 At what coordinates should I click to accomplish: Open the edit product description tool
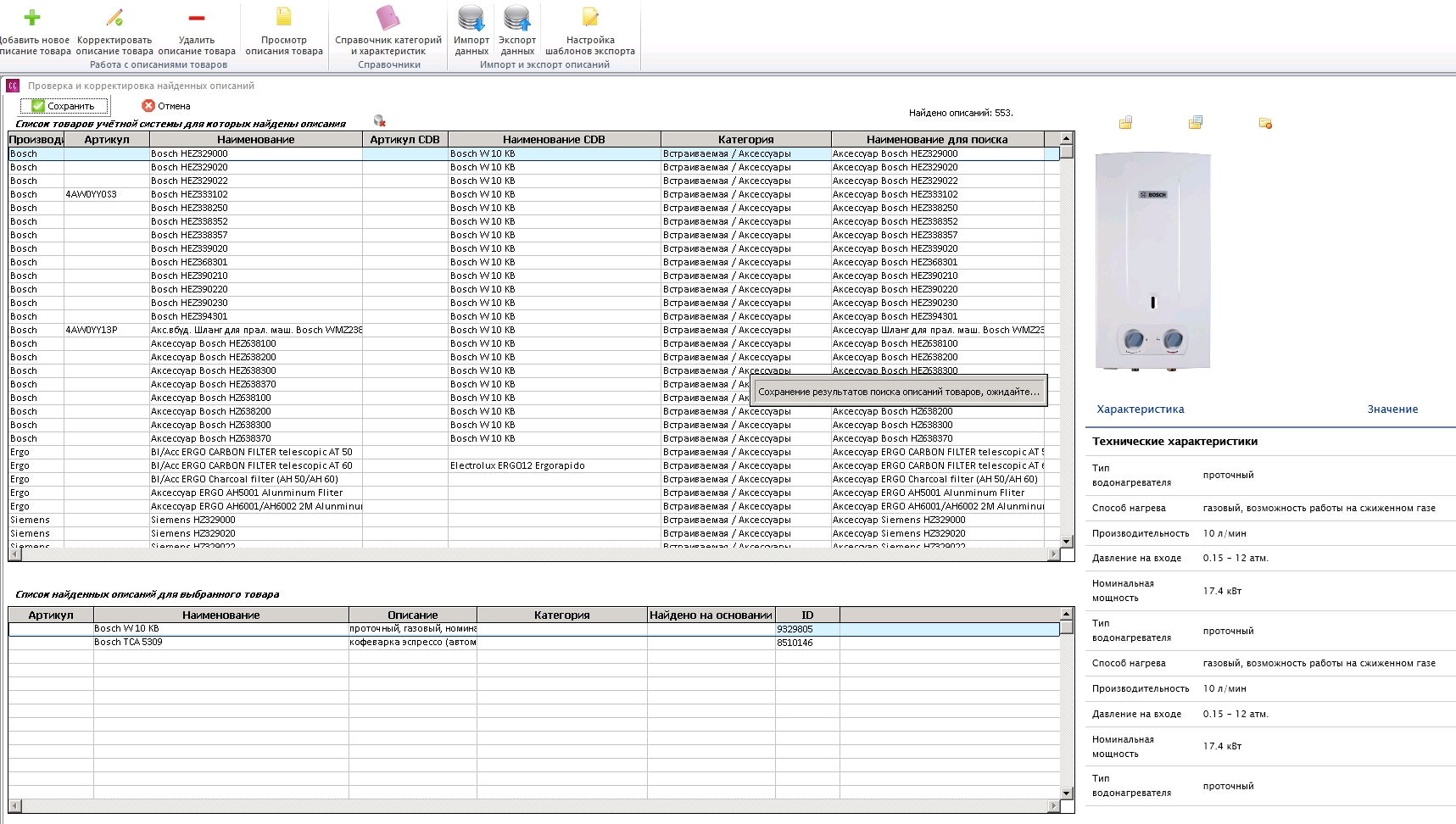coord(114,17)
